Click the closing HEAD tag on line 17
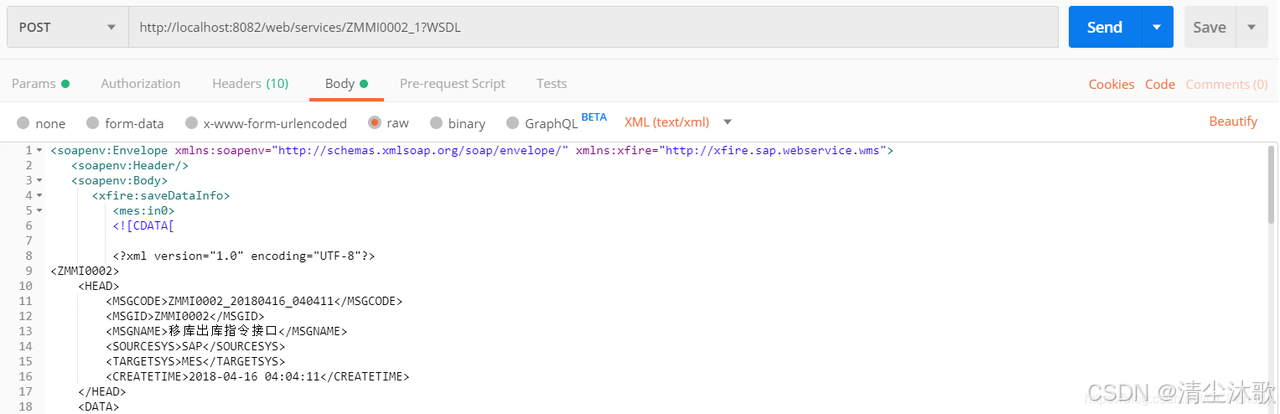The height and width of the screenshot is (414, 1280). (x=102, y=392)
